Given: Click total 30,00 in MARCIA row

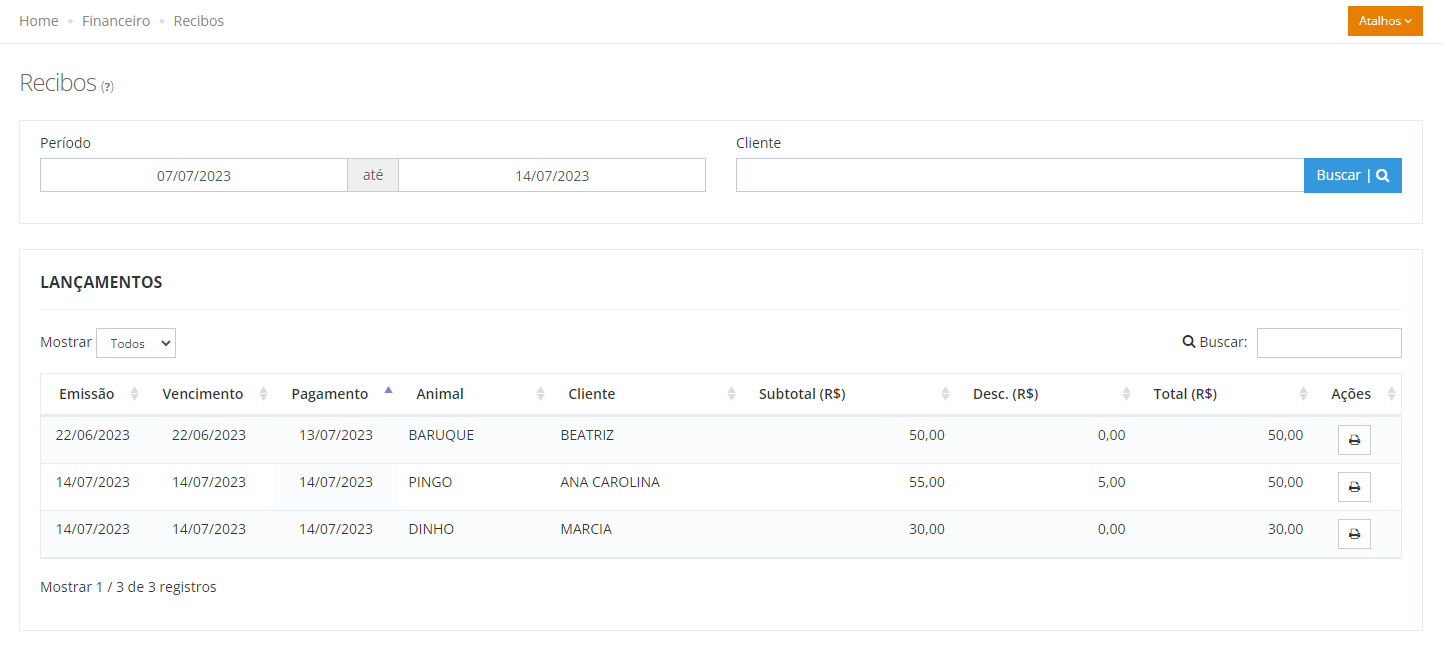Looking at the screenshot, I should (x=1286, y=529).
